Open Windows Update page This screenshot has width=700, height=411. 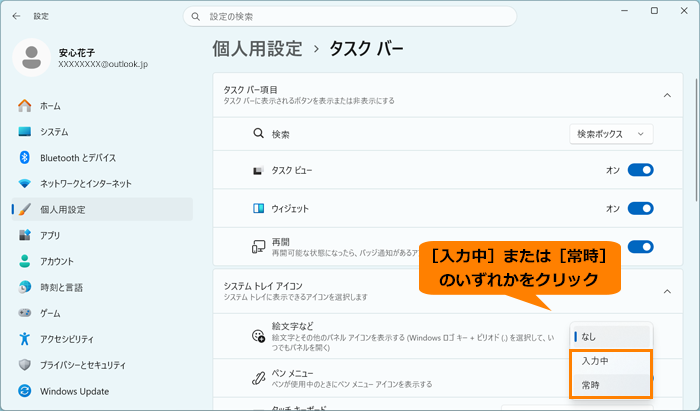[x=102, y=391]
